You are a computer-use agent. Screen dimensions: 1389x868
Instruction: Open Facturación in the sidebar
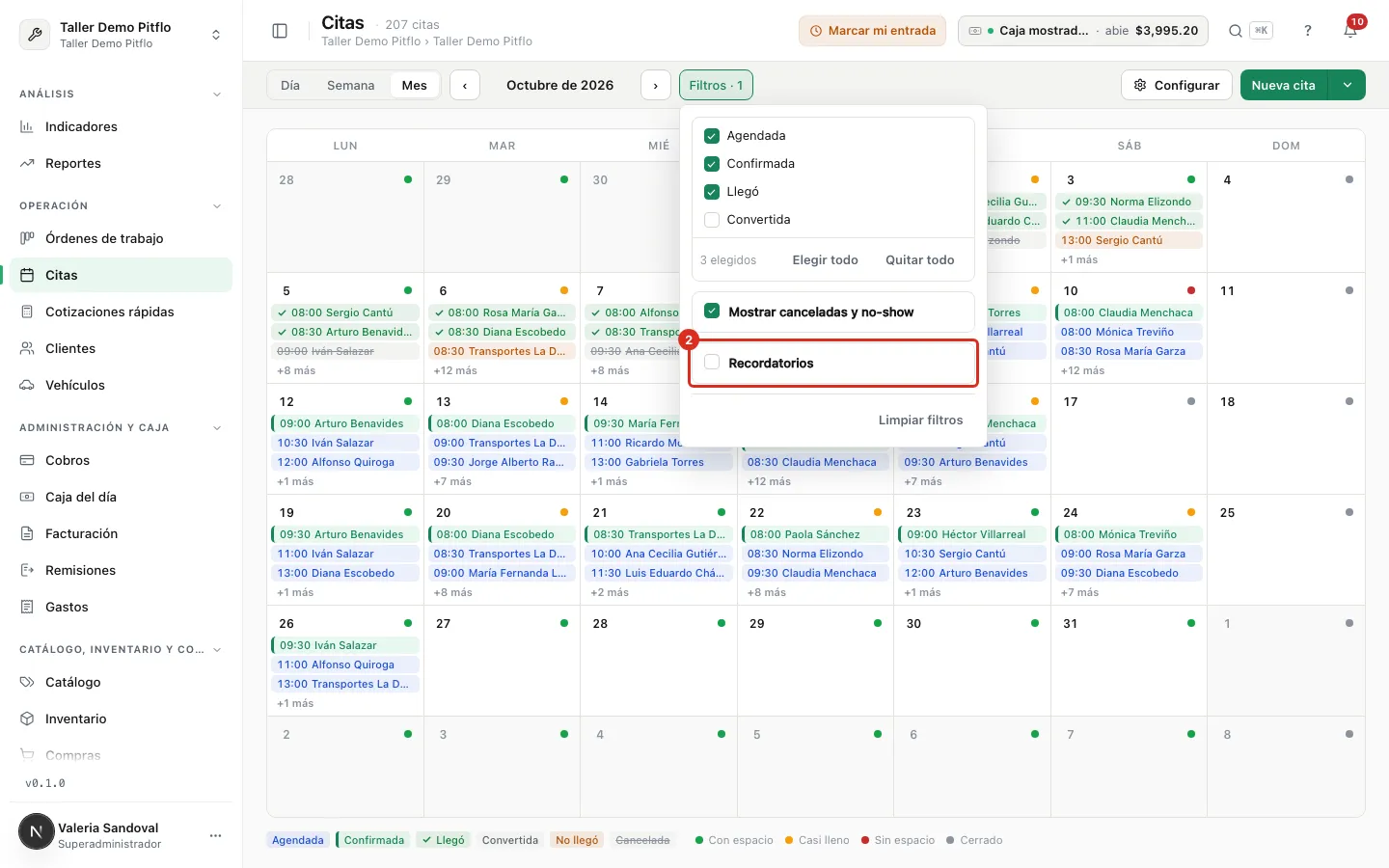click(x=122, y=533)
